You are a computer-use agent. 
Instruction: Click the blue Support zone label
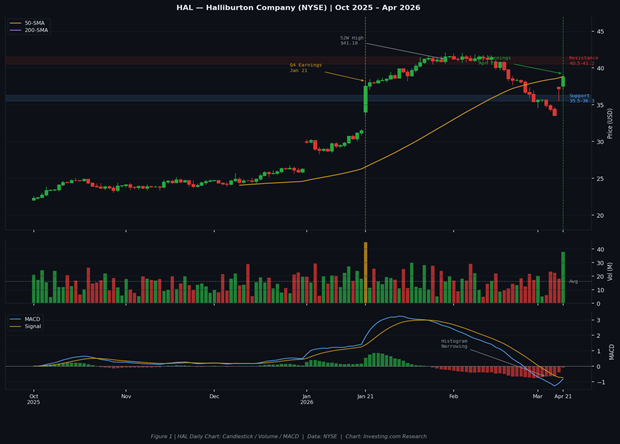(580, 98)
